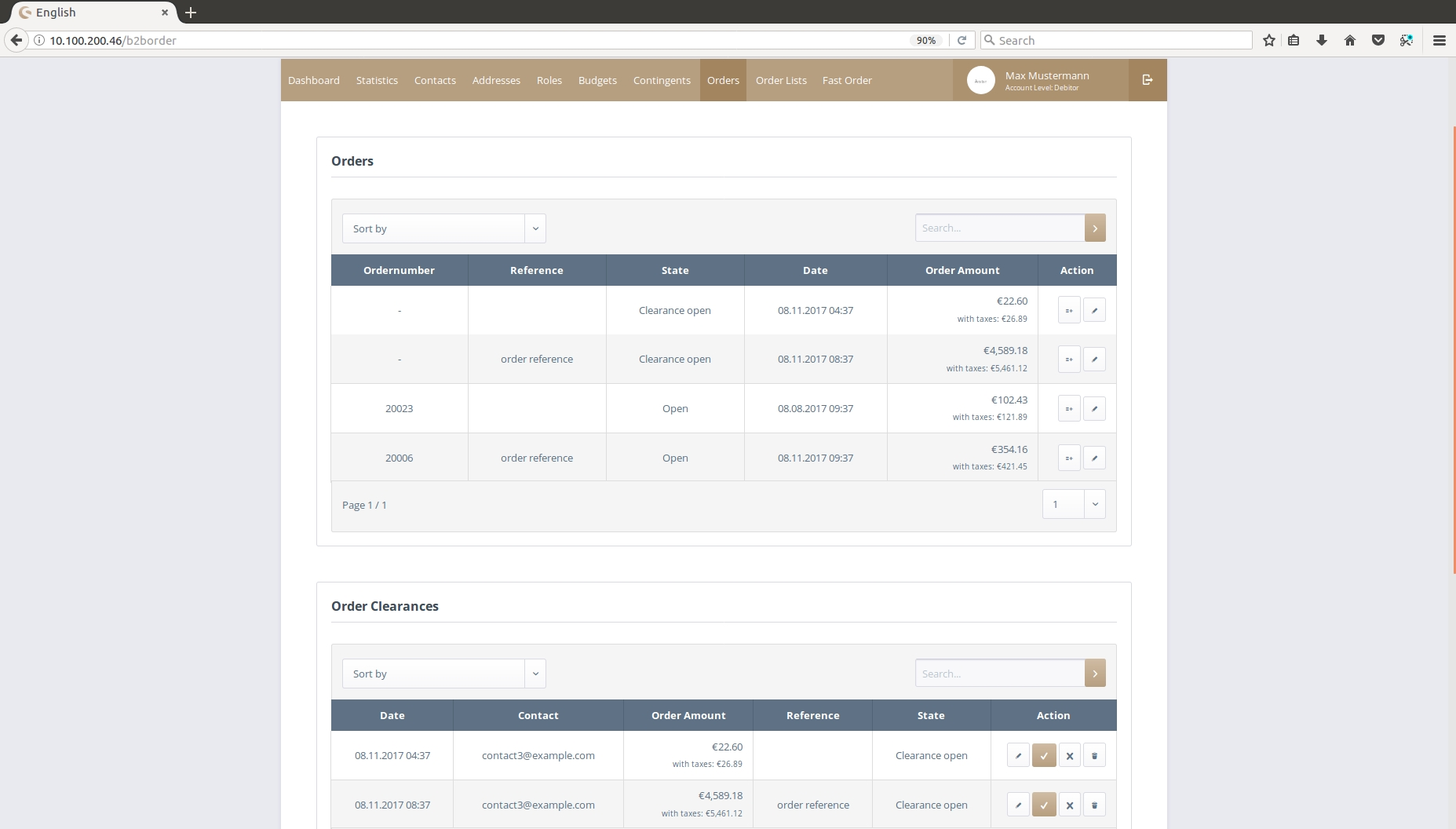Delete the €22.60 order clearance

click(x=1094, y=755)
